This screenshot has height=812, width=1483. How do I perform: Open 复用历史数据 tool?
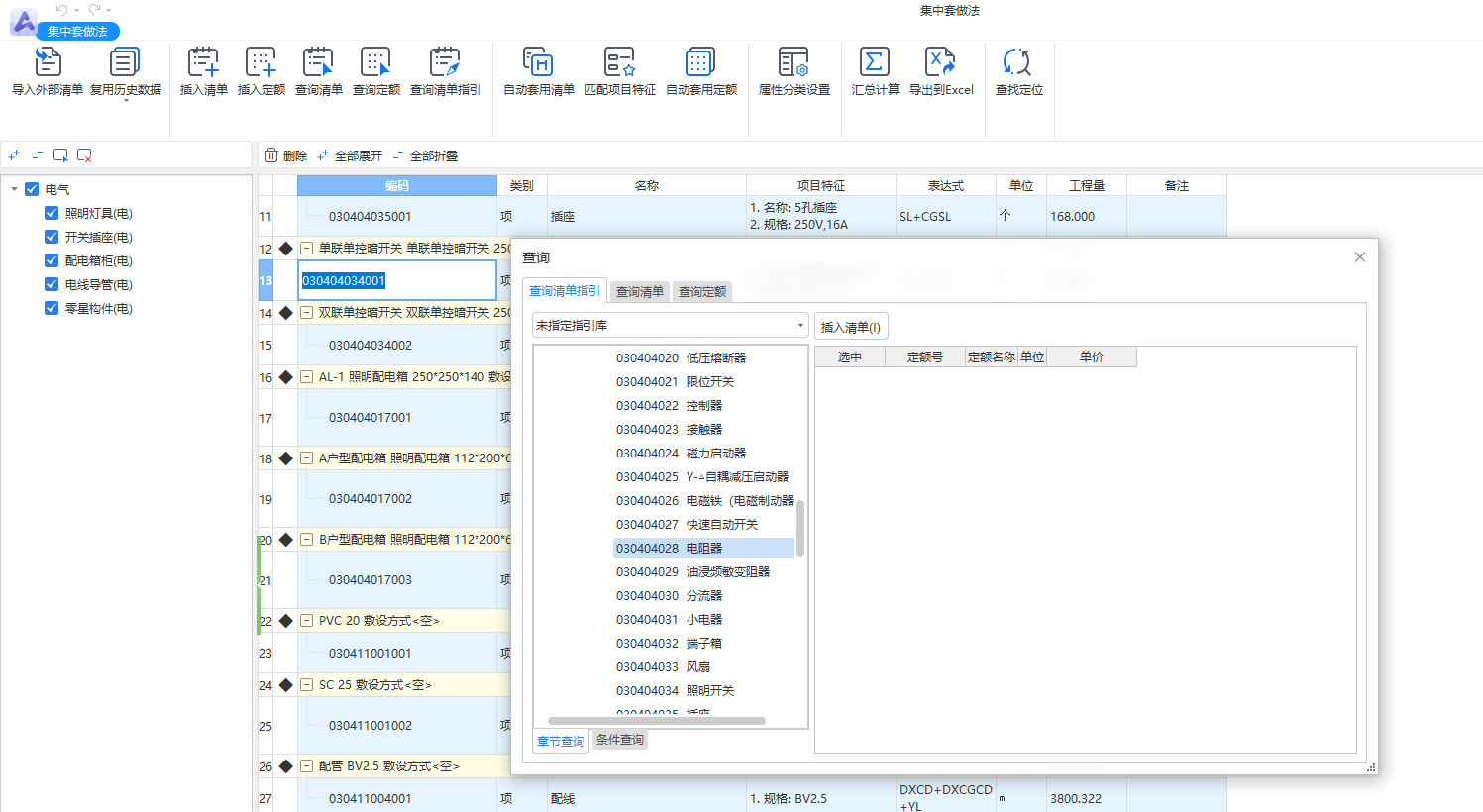pos(126,71)
